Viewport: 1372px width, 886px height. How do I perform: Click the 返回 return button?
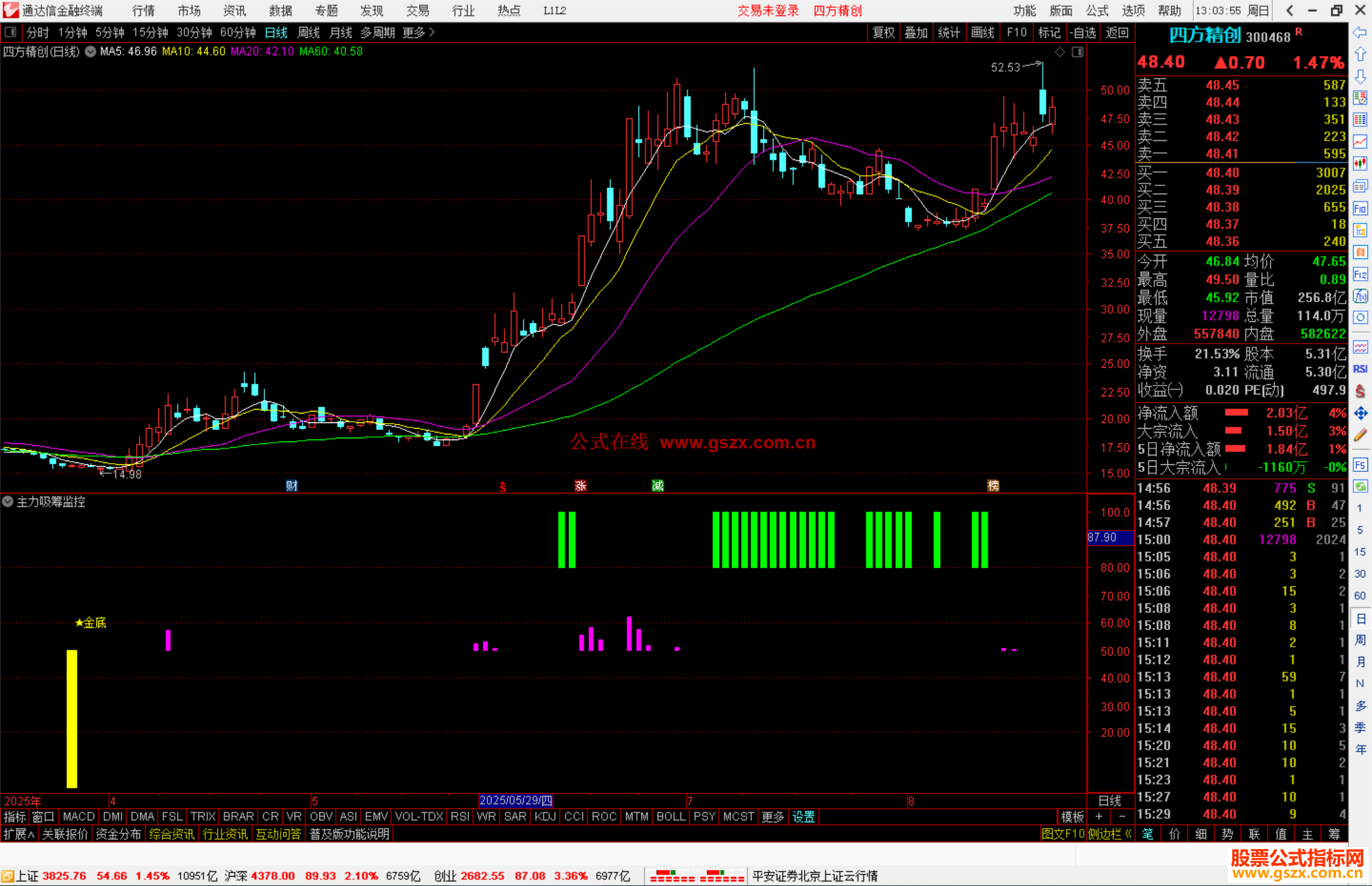(x=1117, y=32)
